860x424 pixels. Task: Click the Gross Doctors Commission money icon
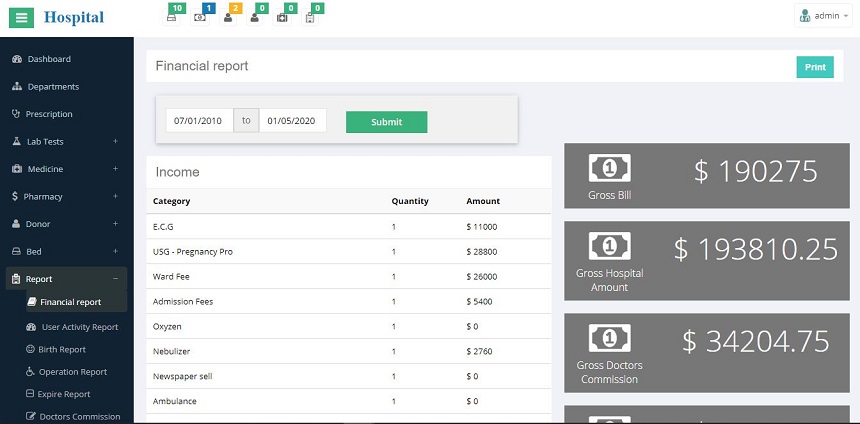click(609, 338)
